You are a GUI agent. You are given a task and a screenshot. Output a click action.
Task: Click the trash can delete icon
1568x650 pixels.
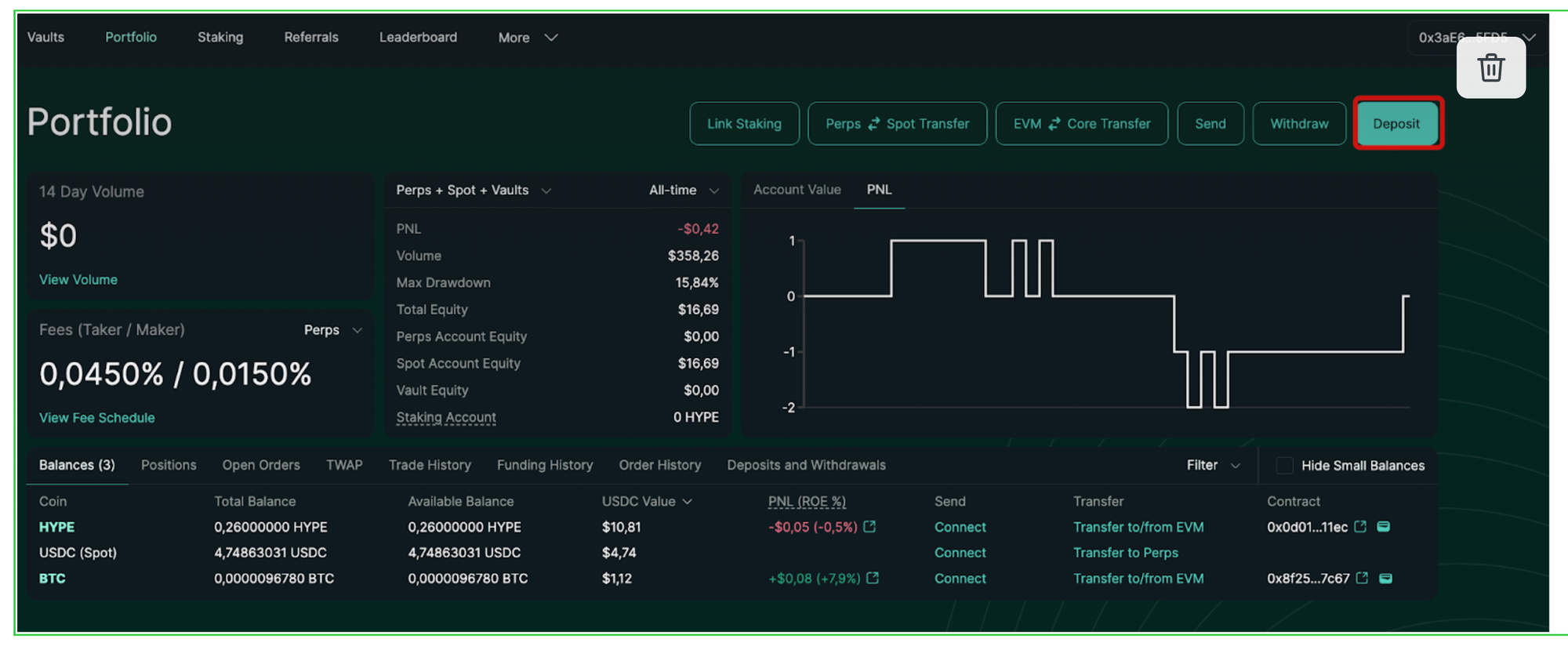pyautogui.click(x=1490, y=68)
